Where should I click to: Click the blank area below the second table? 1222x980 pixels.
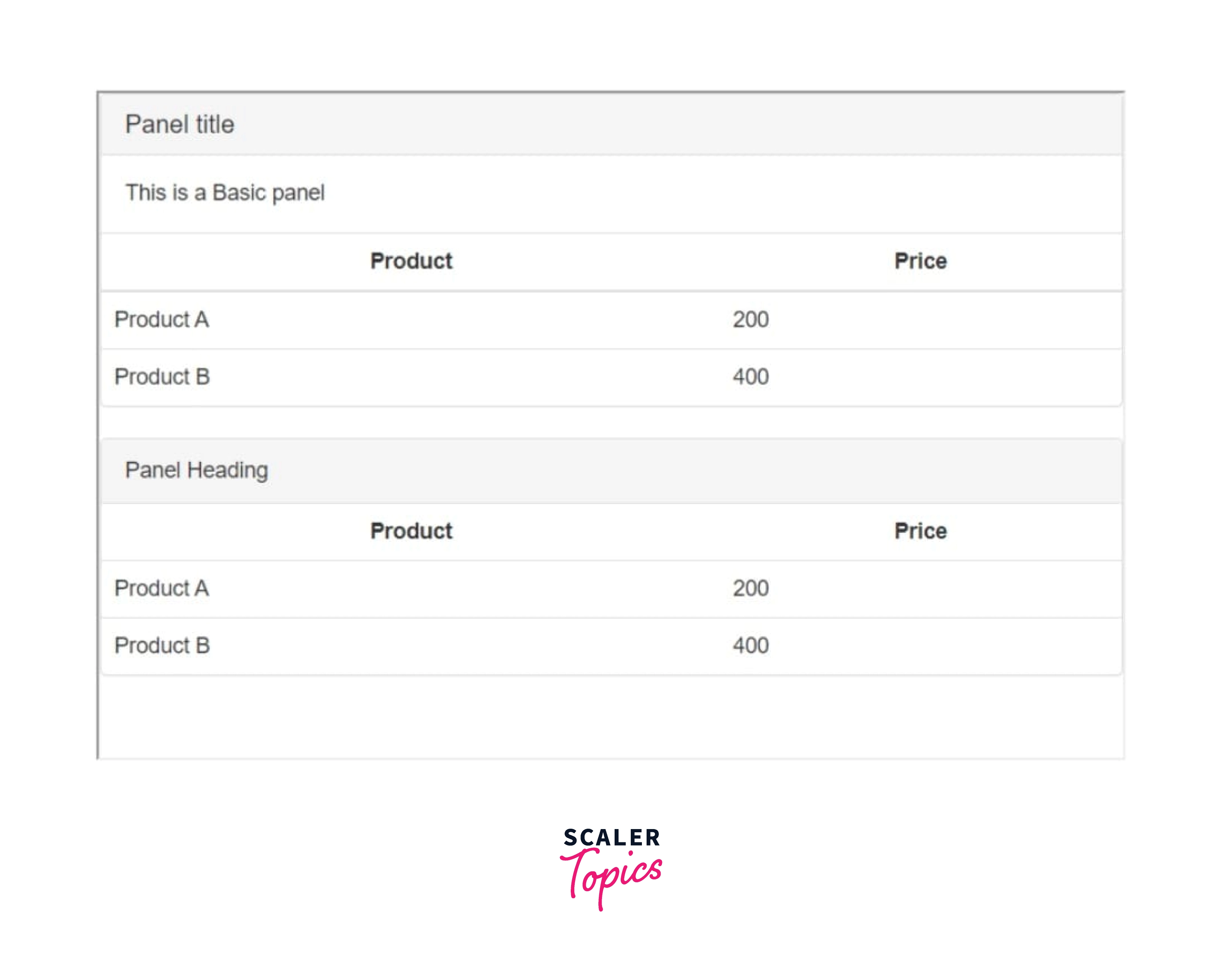point(611,717)
